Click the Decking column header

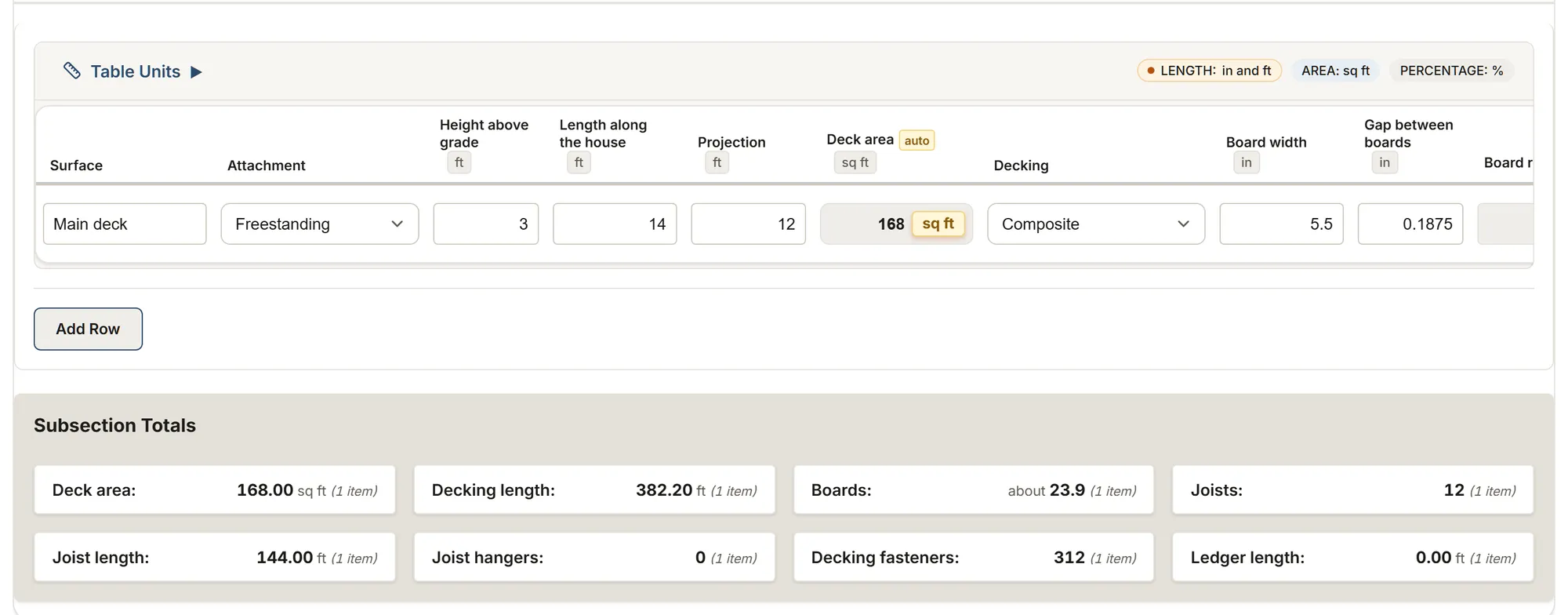1021,166
